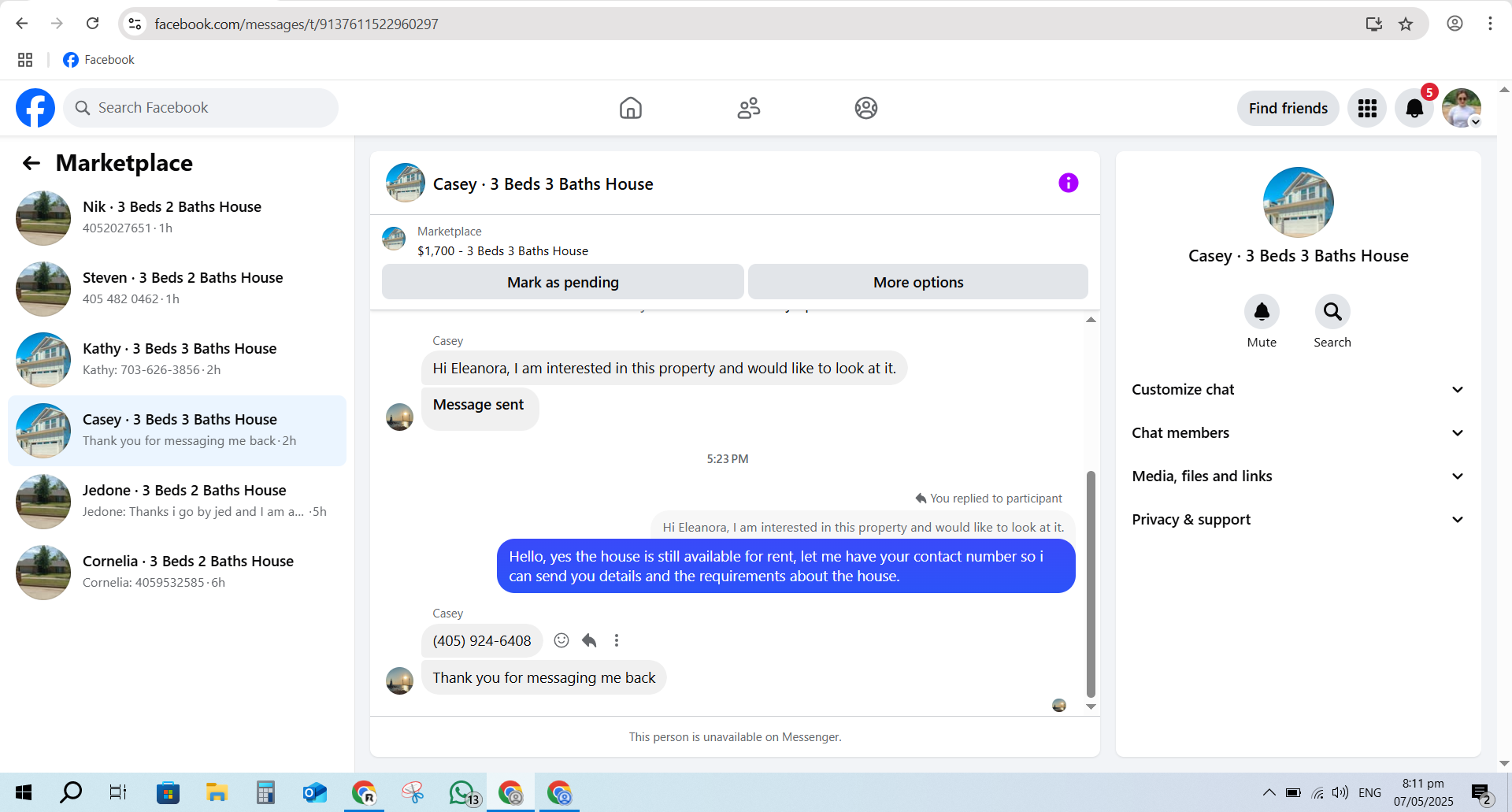Open the Groups icon in top navigation

pos(866,108)
